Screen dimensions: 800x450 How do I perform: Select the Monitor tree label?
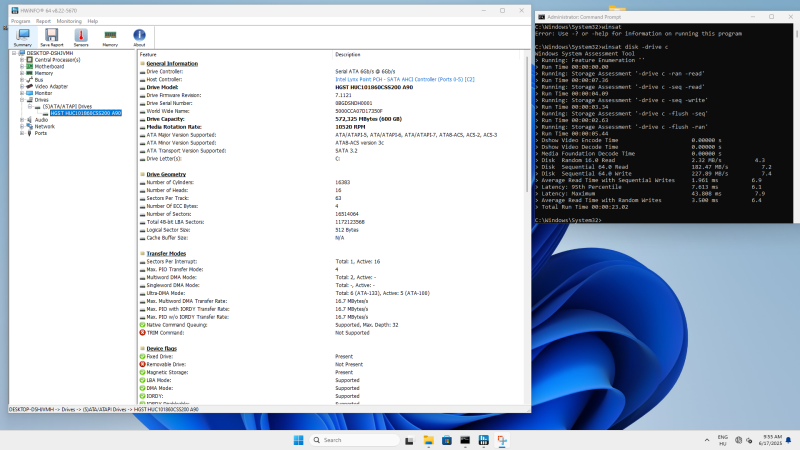pyautogui.click(x=43, y=93)
